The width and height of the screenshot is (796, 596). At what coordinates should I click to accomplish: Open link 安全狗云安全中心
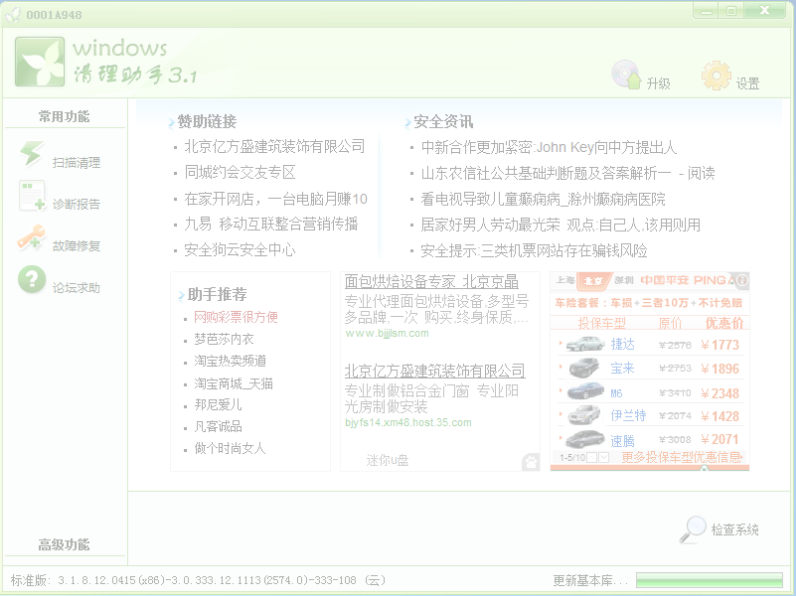[x=240, y=250]
